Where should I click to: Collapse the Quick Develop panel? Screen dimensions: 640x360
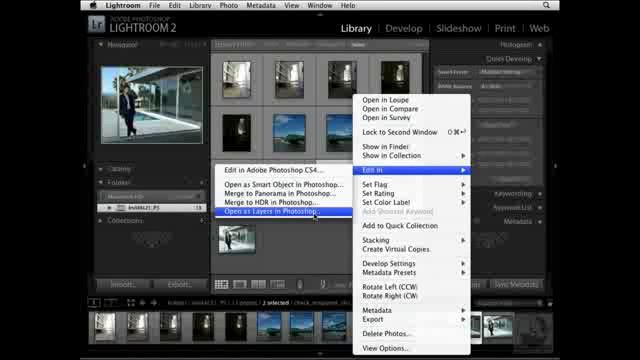click(539, 59)
